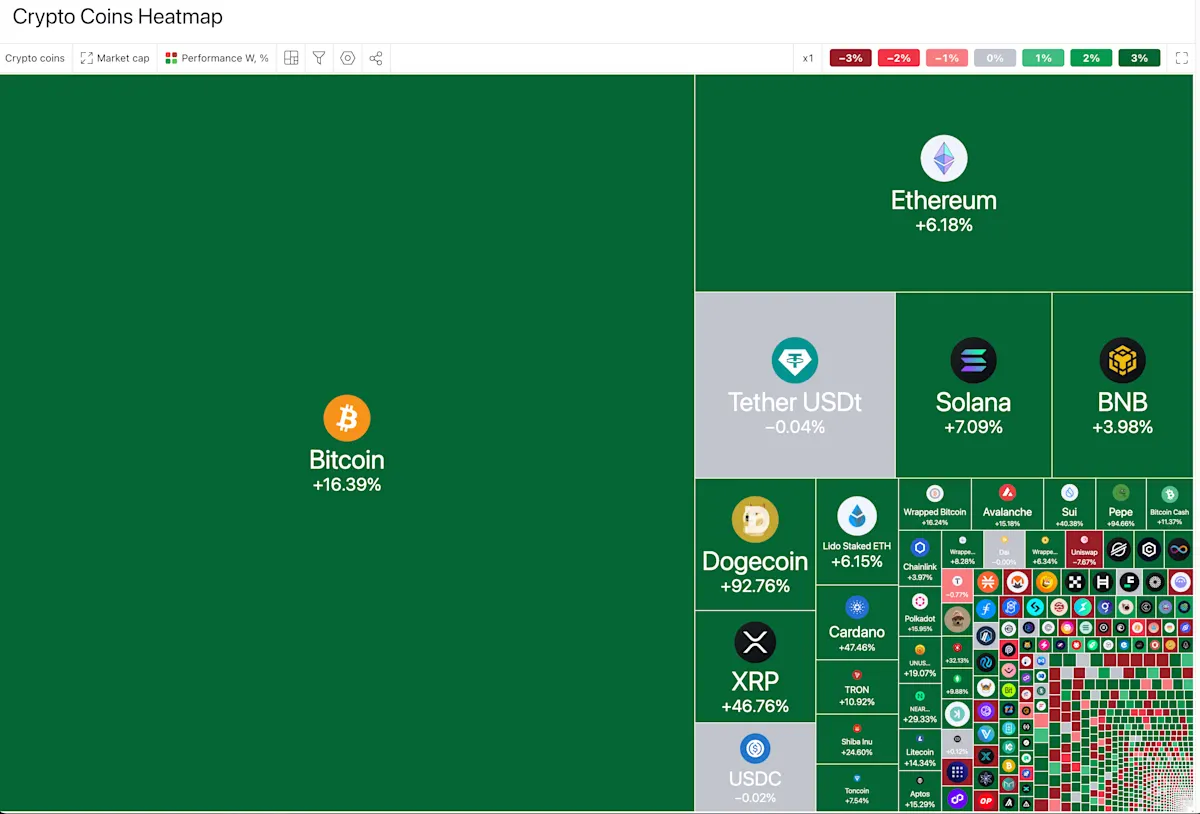
Task: Open the UNUS +19.07% tile
Action: (920, 661)
